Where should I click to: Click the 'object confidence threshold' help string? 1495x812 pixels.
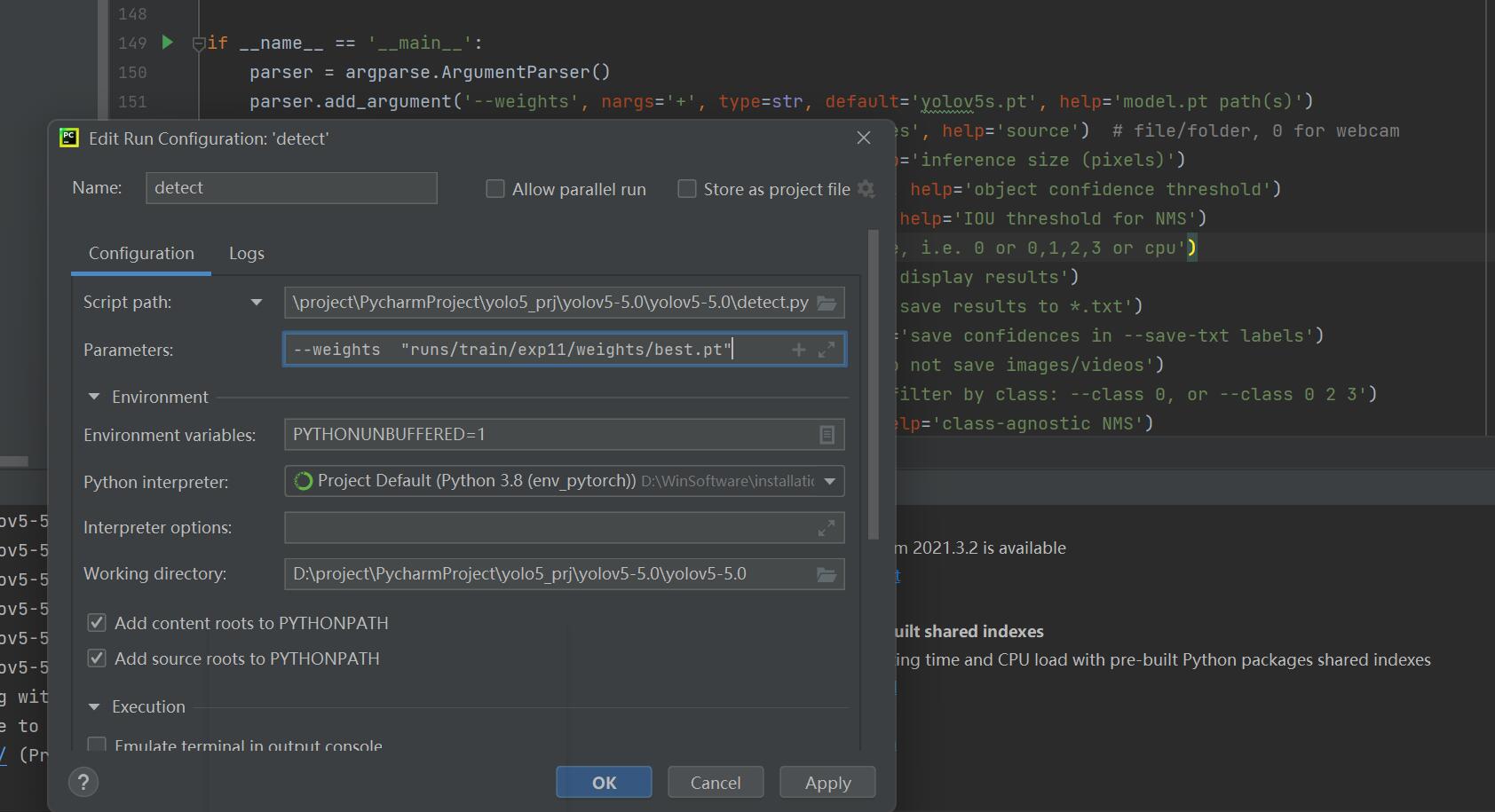pos(1117,189)
